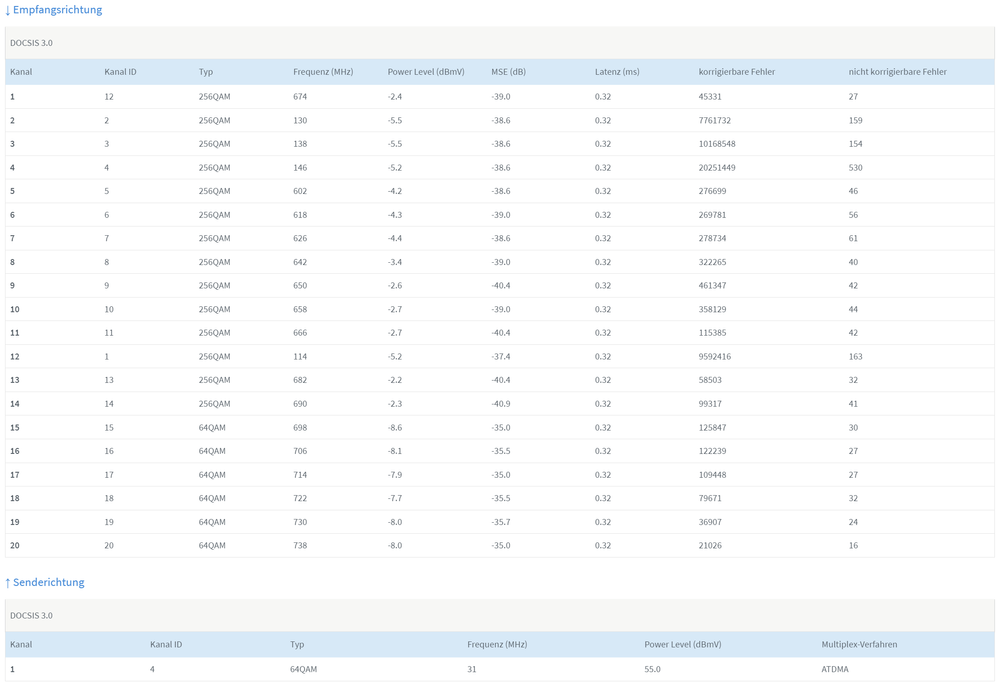Select the 64QAM type in channel 15 row

[212, 428]
